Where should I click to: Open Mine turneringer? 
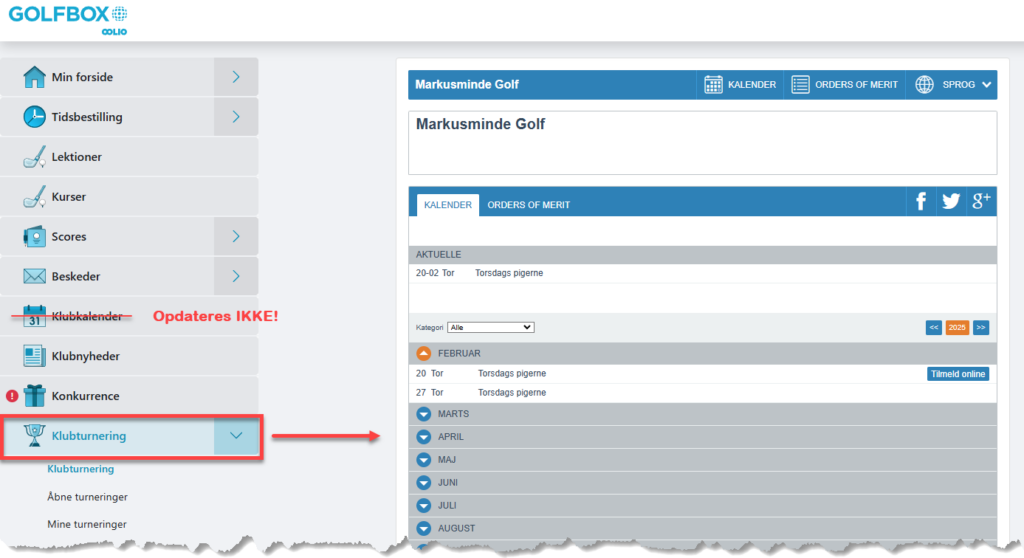pos(87,525)
